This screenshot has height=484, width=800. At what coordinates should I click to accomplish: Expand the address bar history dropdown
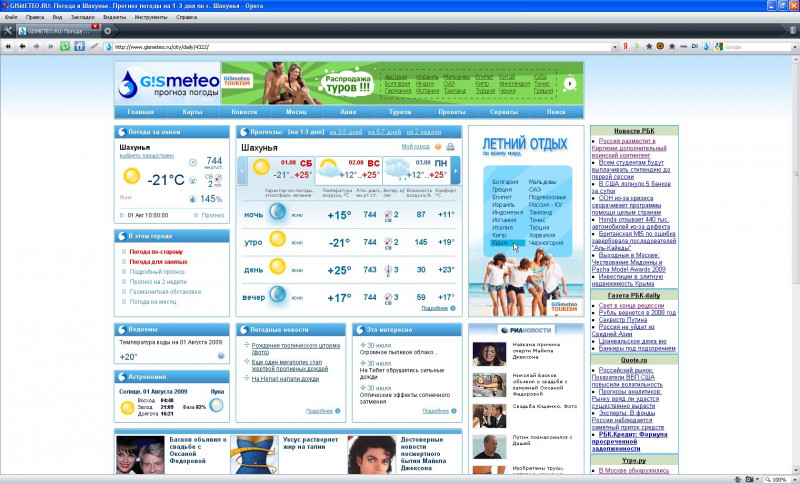(615, 47)
